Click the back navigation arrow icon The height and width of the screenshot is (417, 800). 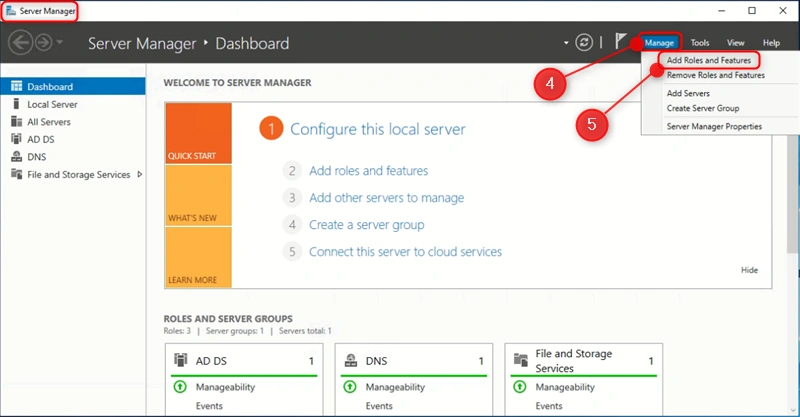click(20, 42)
